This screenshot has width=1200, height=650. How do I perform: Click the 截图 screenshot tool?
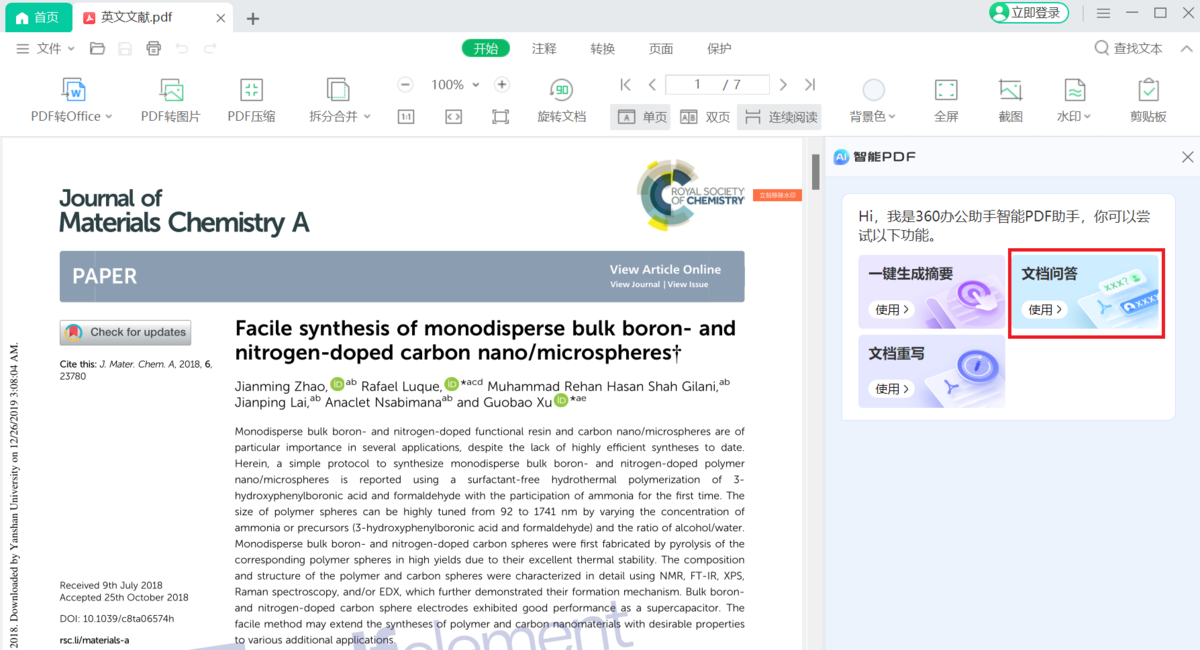(x=1010, y=91)
